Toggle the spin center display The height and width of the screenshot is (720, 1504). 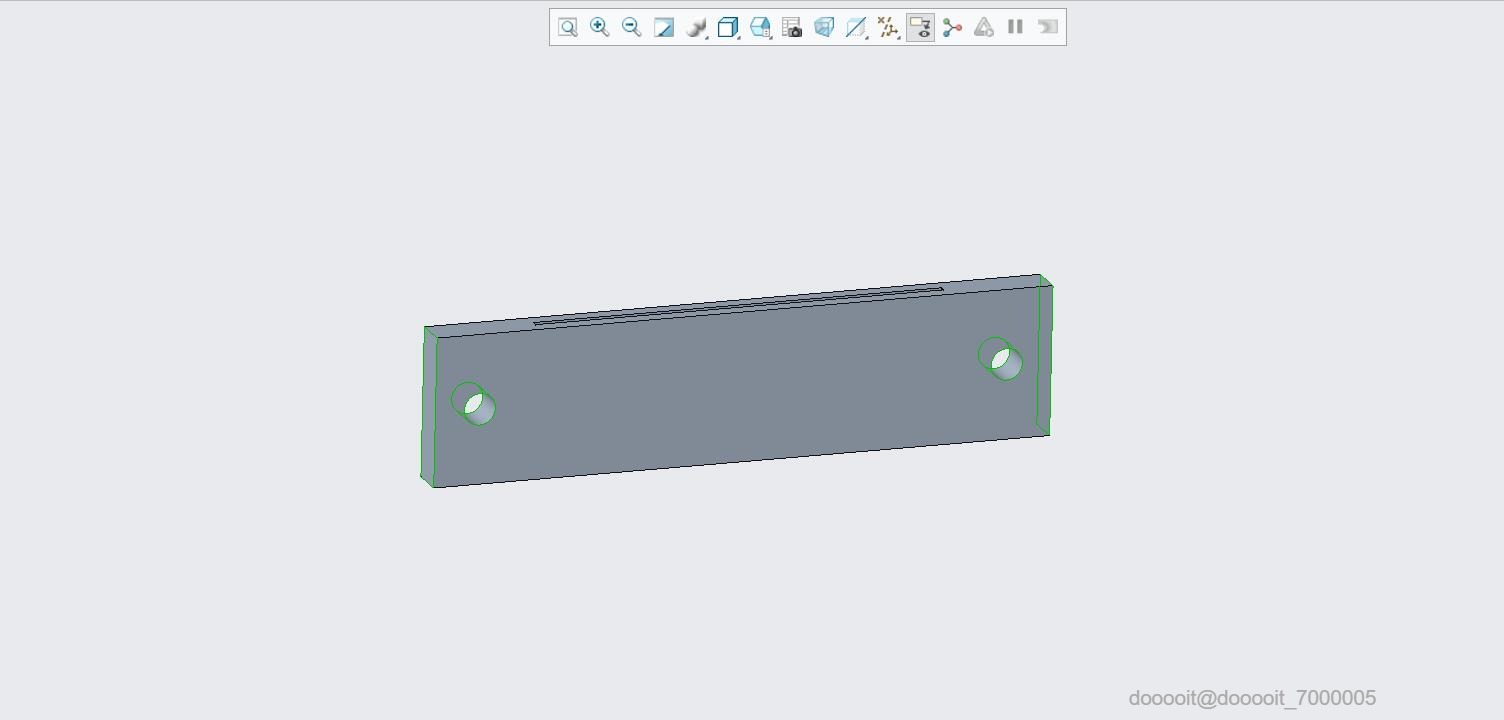click(952, 27)
